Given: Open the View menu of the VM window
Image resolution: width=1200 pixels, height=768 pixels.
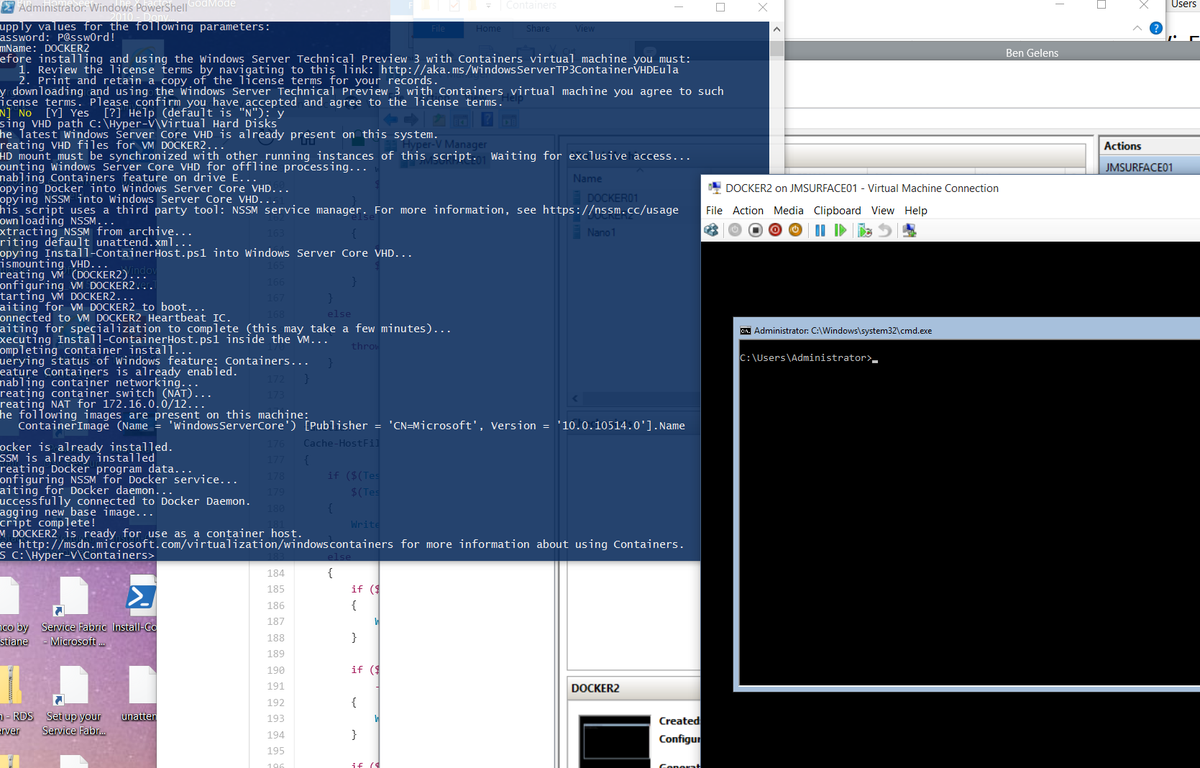Looking at the screenshot, I should coord(882,210).
